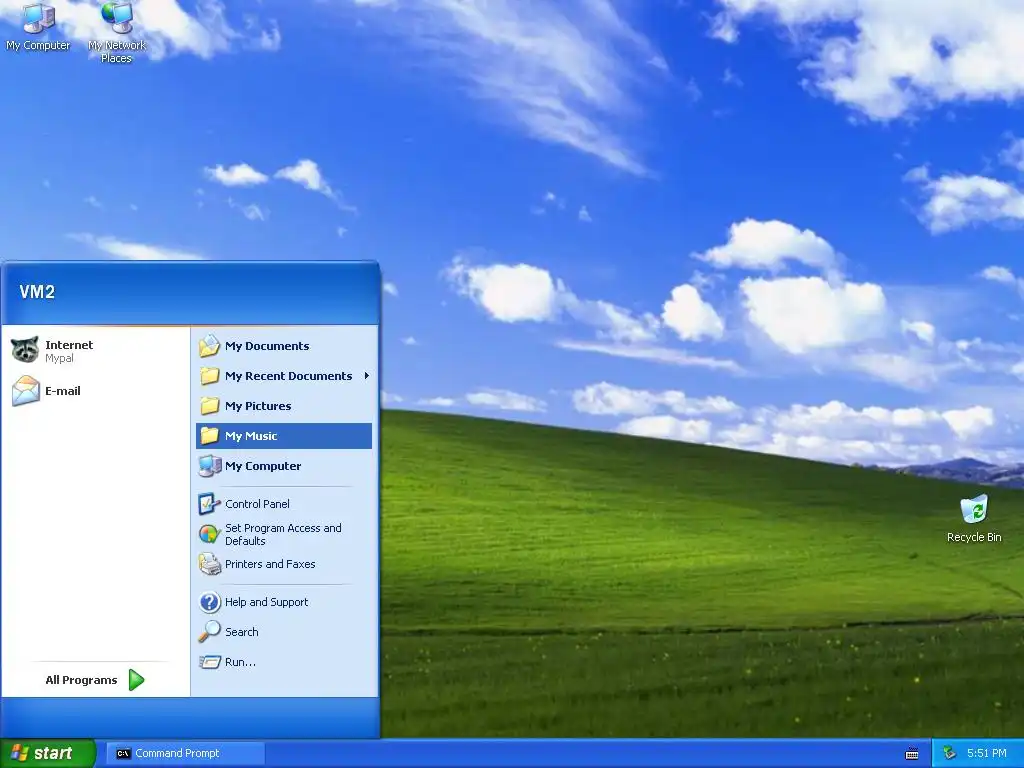
Task: Select the My Network Places desktop icon
Action: pos(117,32)
